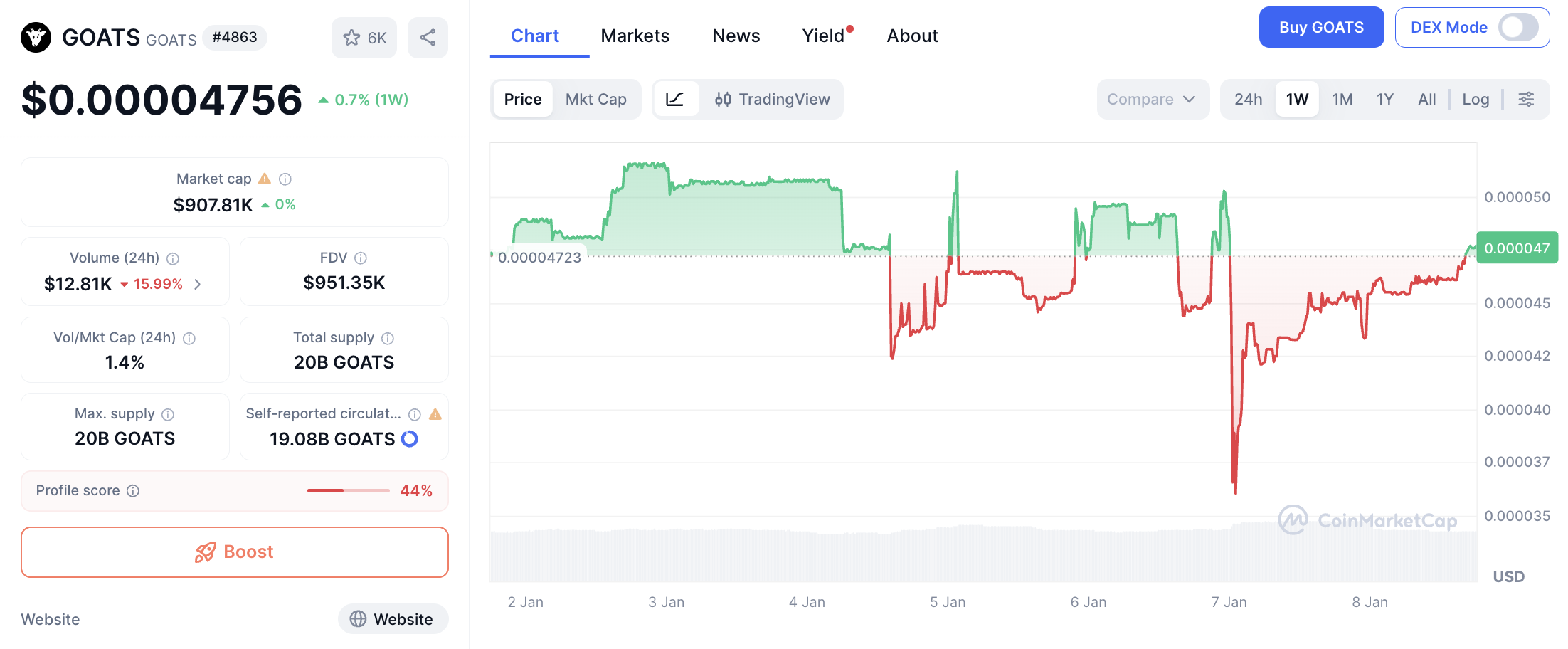This screenshot has width=1568, height=649.
Task: Open the News tab
Action: [x=736, y=36]
